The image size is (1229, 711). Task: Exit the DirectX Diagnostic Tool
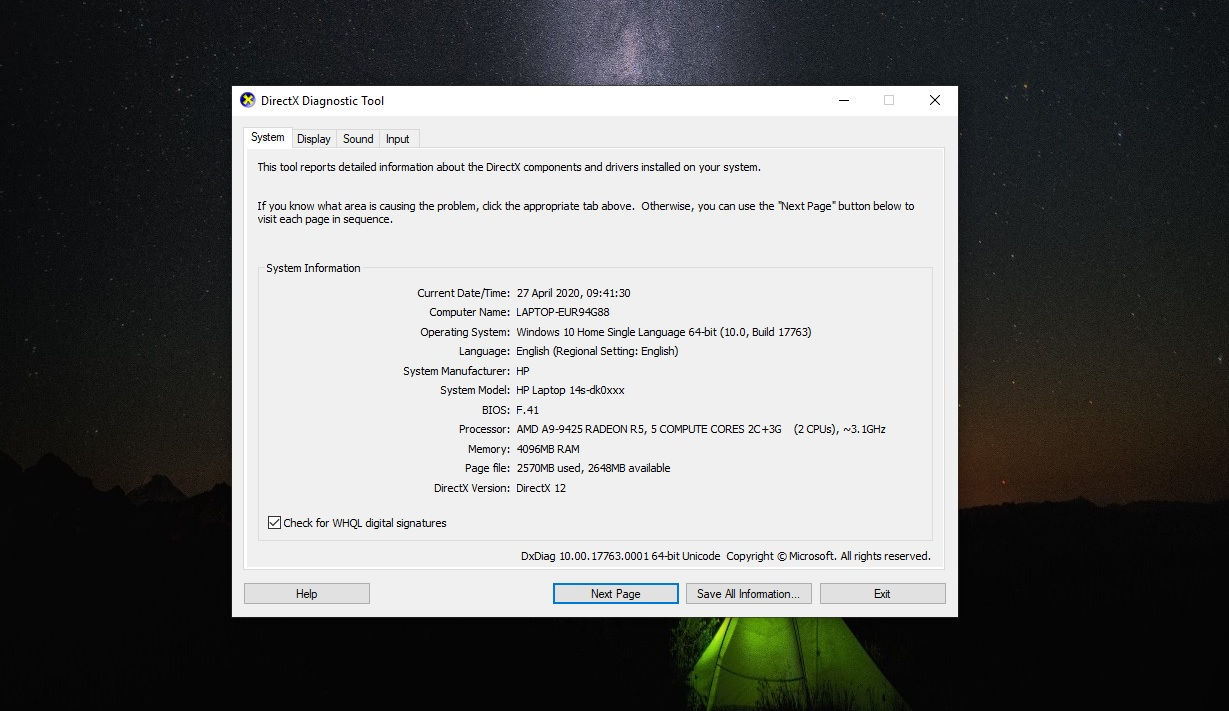(x=882, y=593)
